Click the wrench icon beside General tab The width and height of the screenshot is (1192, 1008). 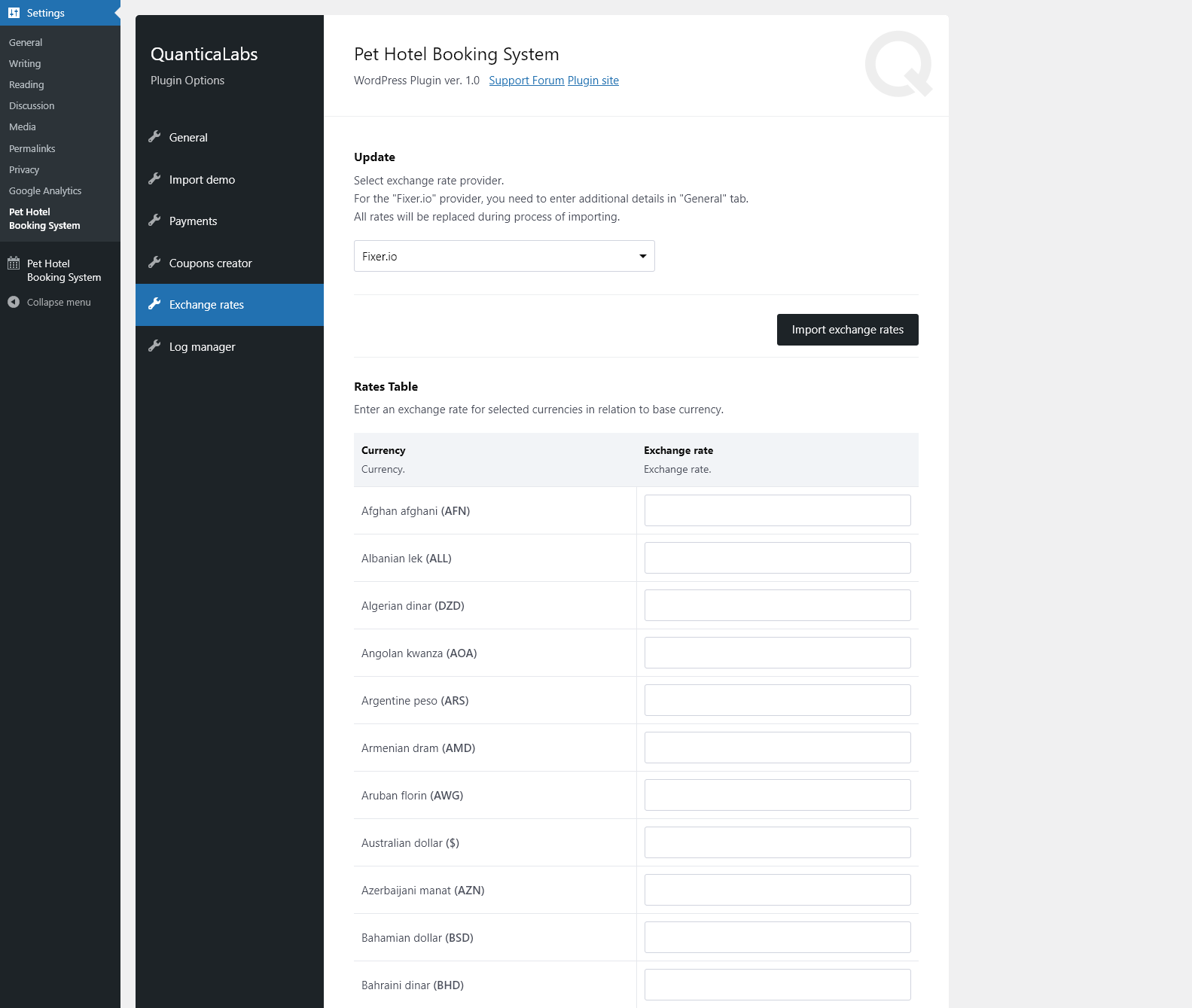coord(154,137)
